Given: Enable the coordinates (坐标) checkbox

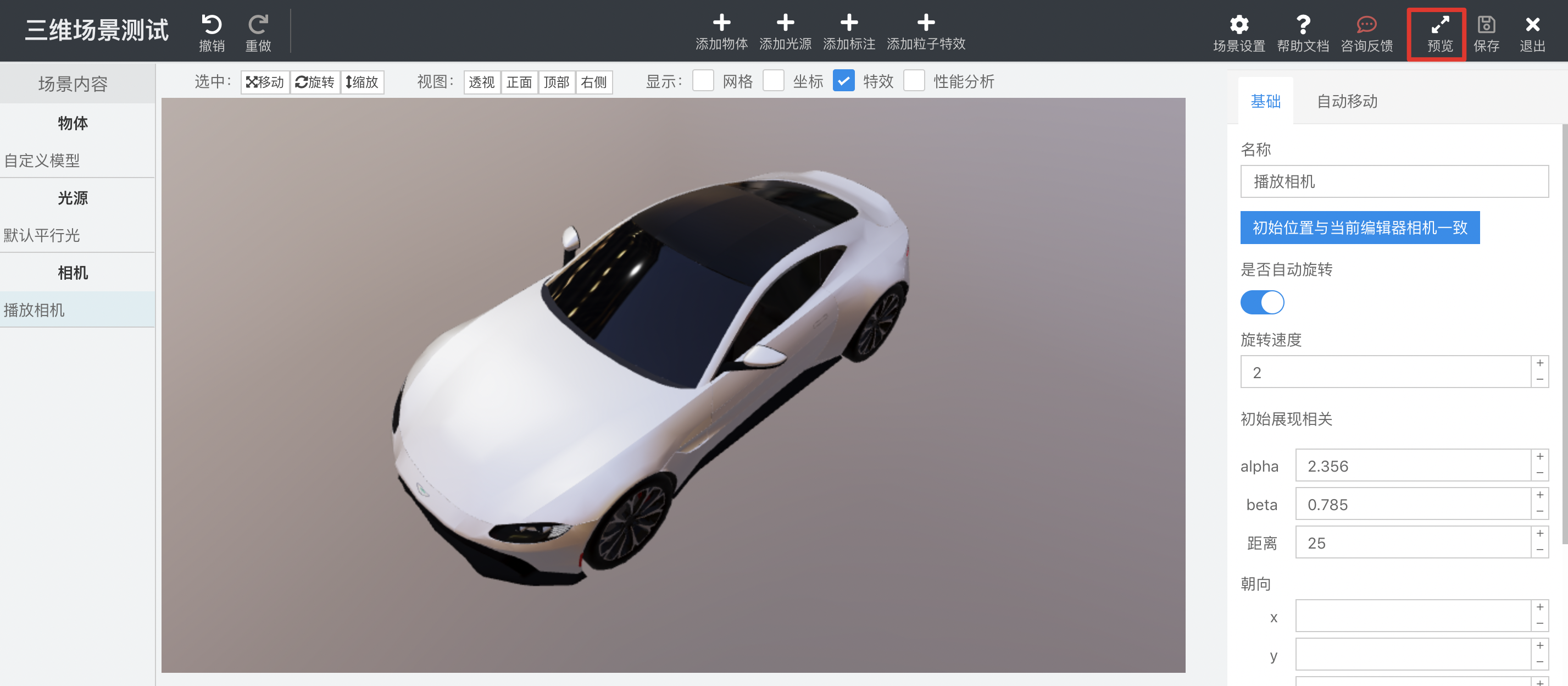Looking at the screenshot, I should (773, 81).
